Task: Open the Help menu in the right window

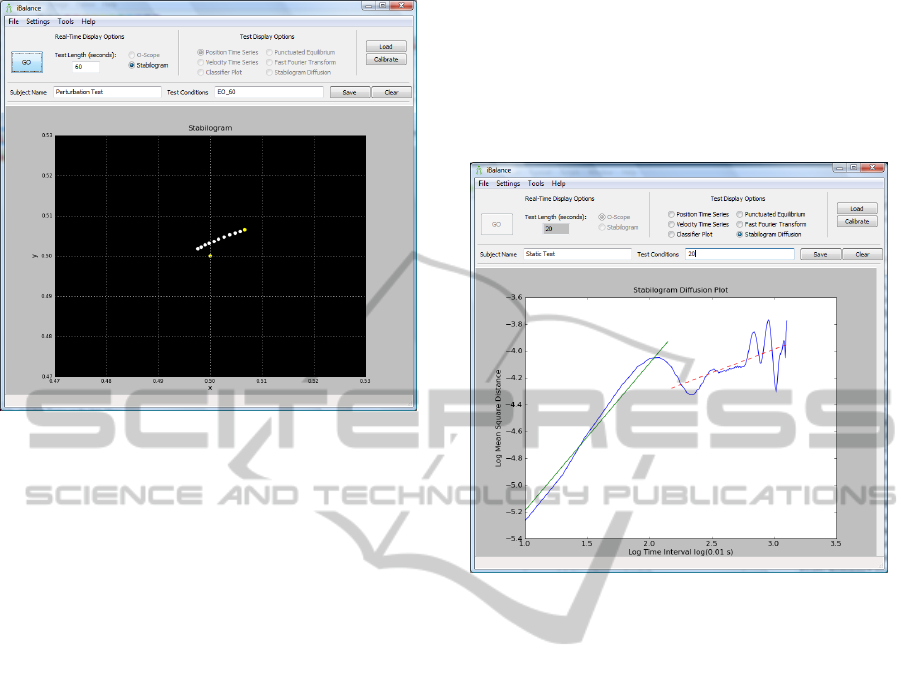Action: [558, 184]
